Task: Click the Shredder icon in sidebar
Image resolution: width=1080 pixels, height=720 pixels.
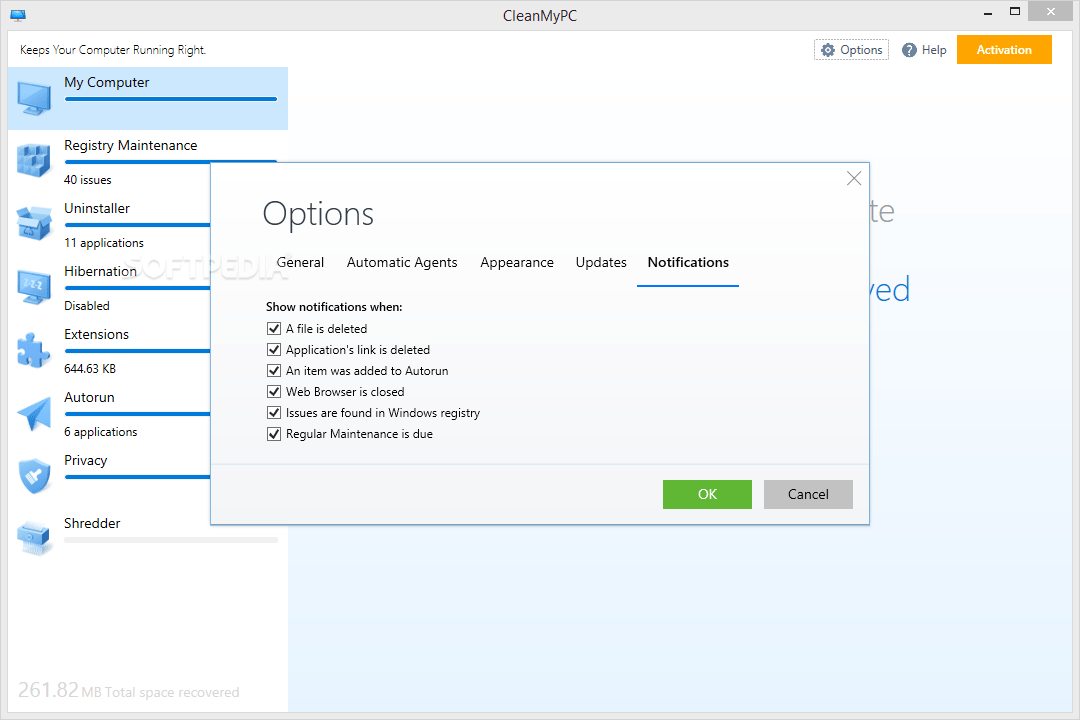Action: pyautogui.click(x=34, y=539)
